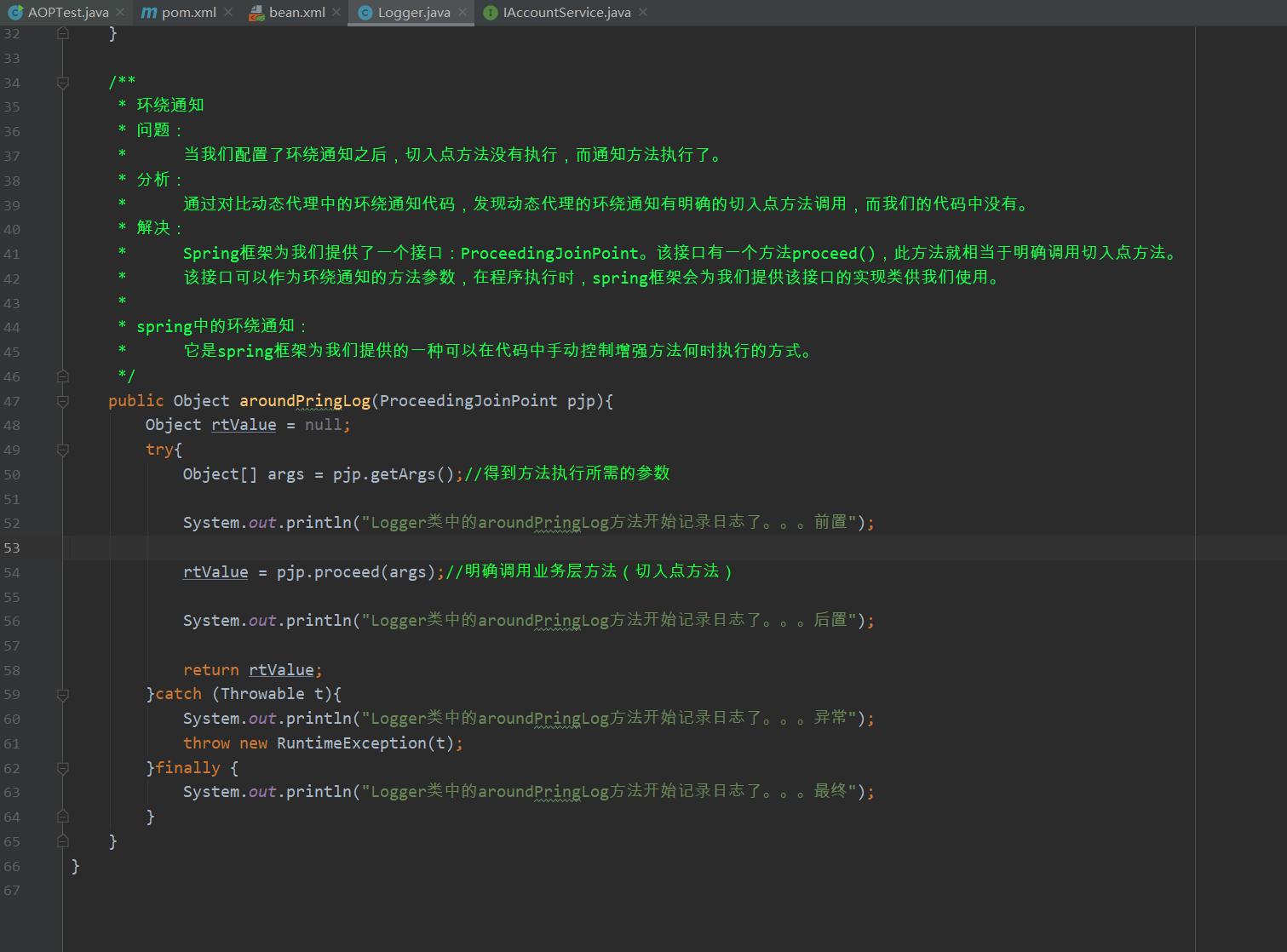
Task: Switch to the AOPTest.java tab
Action: point(68,13)
